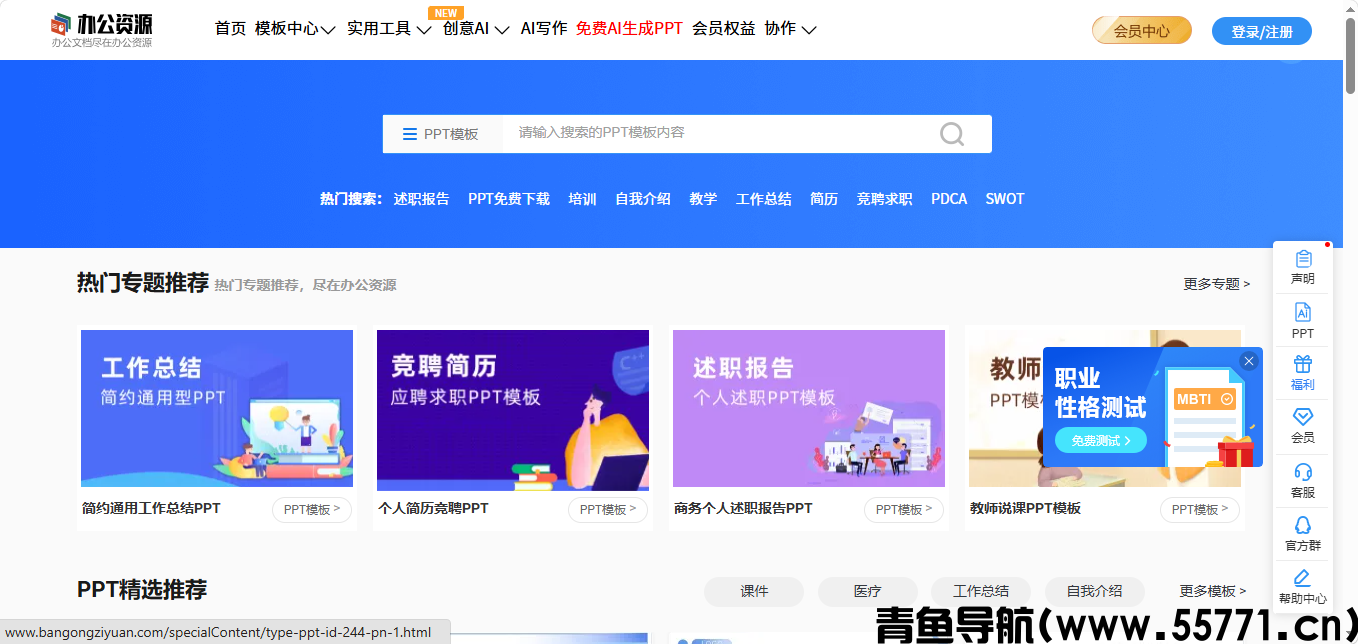The image size is (1358, 644).
Task: Select the 课件 category tab
Action: point(754,591)
